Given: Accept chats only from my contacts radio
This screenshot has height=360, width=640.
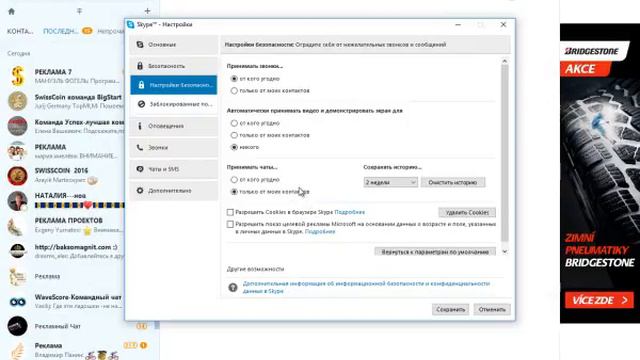Looking at the screenshot, I should click(x=234, y=191).
